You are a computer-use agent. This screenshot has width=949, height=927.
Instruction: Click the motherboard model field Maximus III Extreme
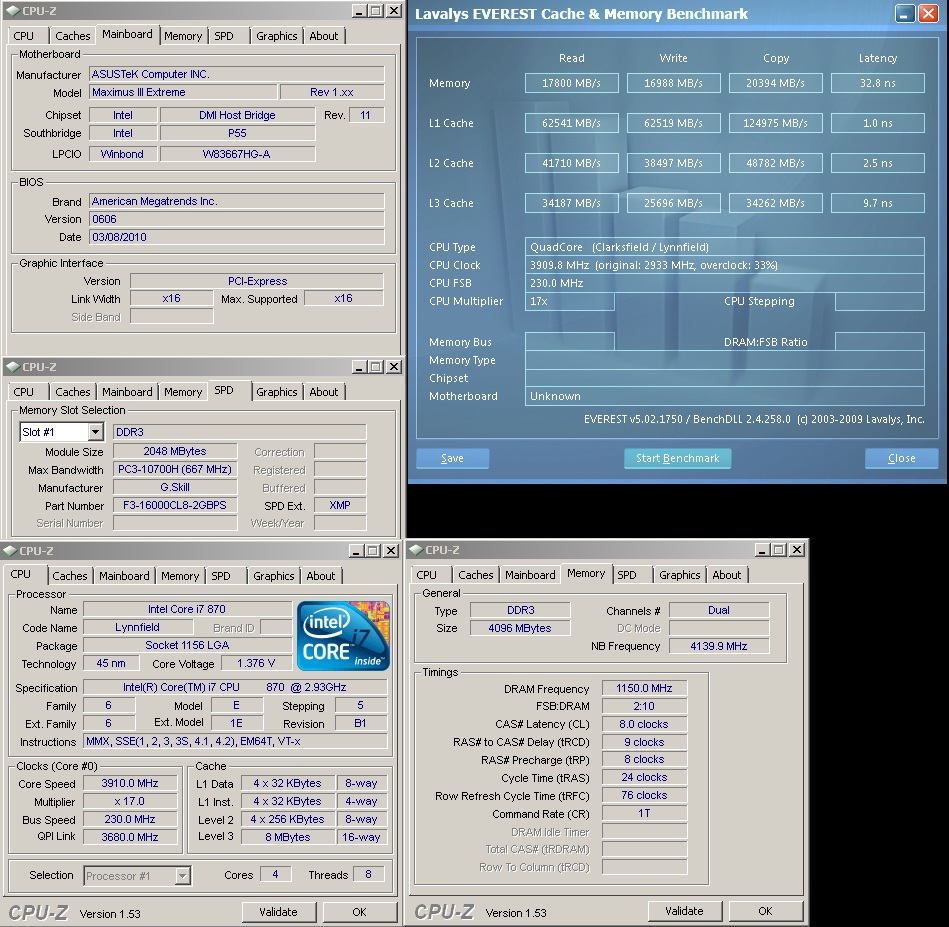tap(183, 92)
